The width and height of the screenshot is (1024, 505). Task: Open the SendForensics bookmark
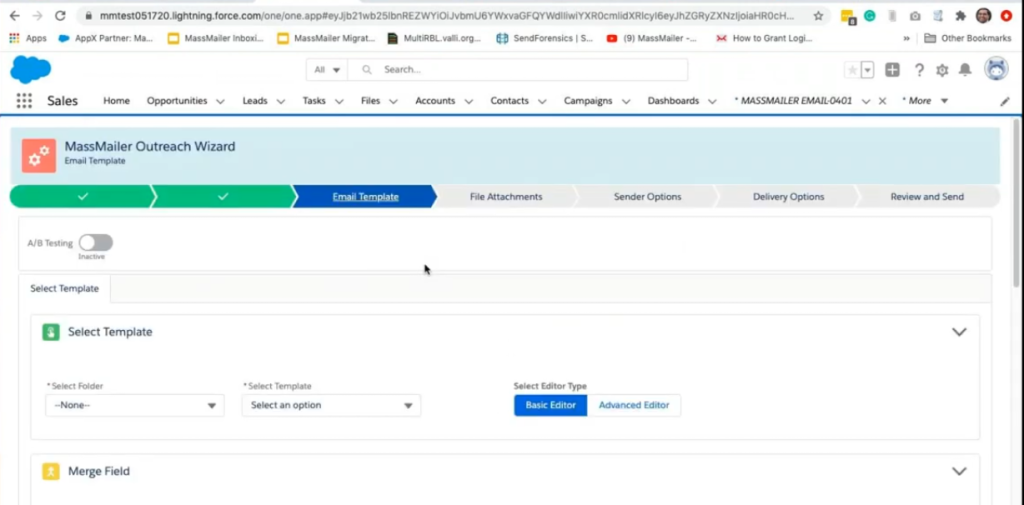coord(544,39)
